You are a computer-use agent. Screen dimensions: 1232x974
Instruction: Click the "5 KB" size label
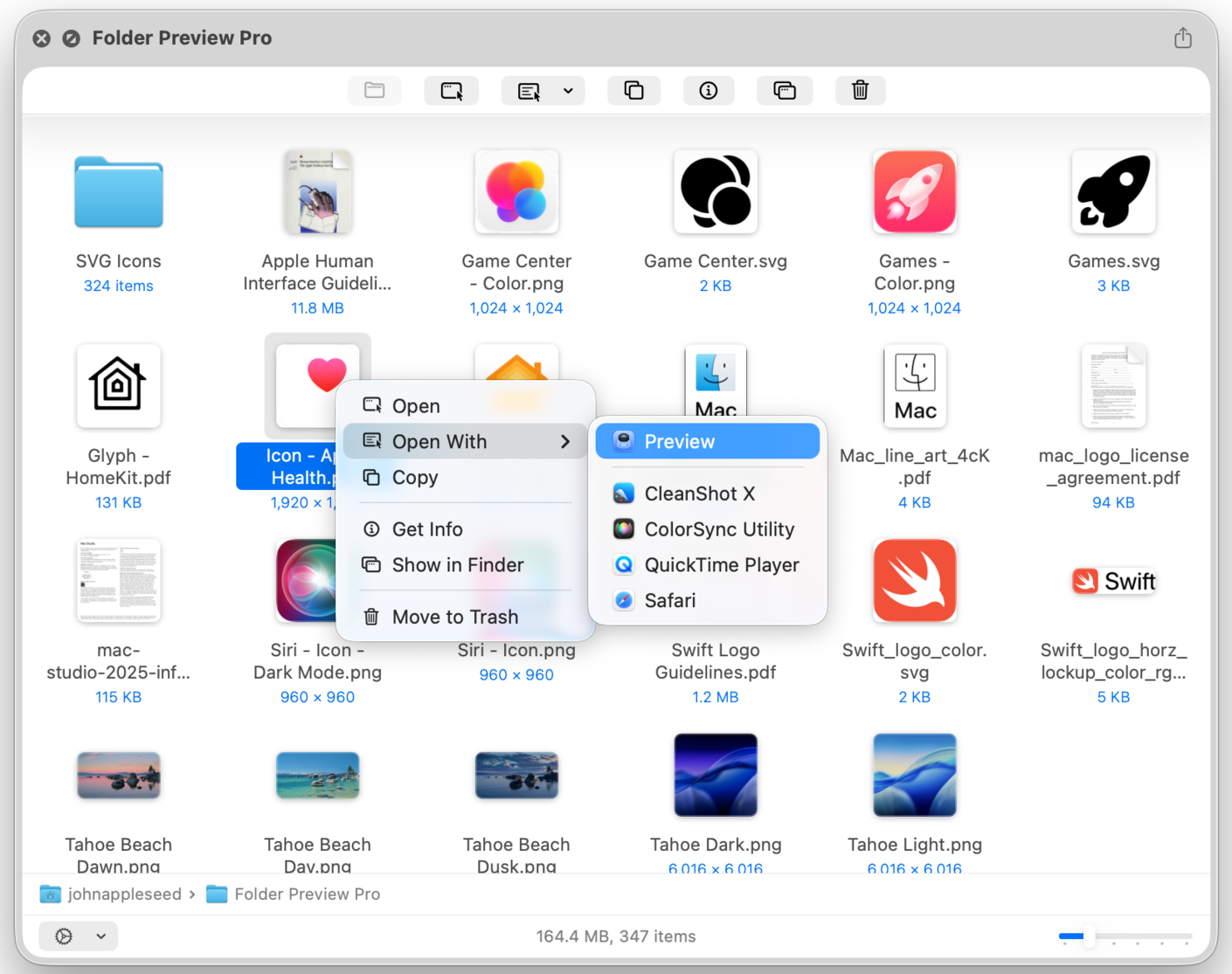1114,697
